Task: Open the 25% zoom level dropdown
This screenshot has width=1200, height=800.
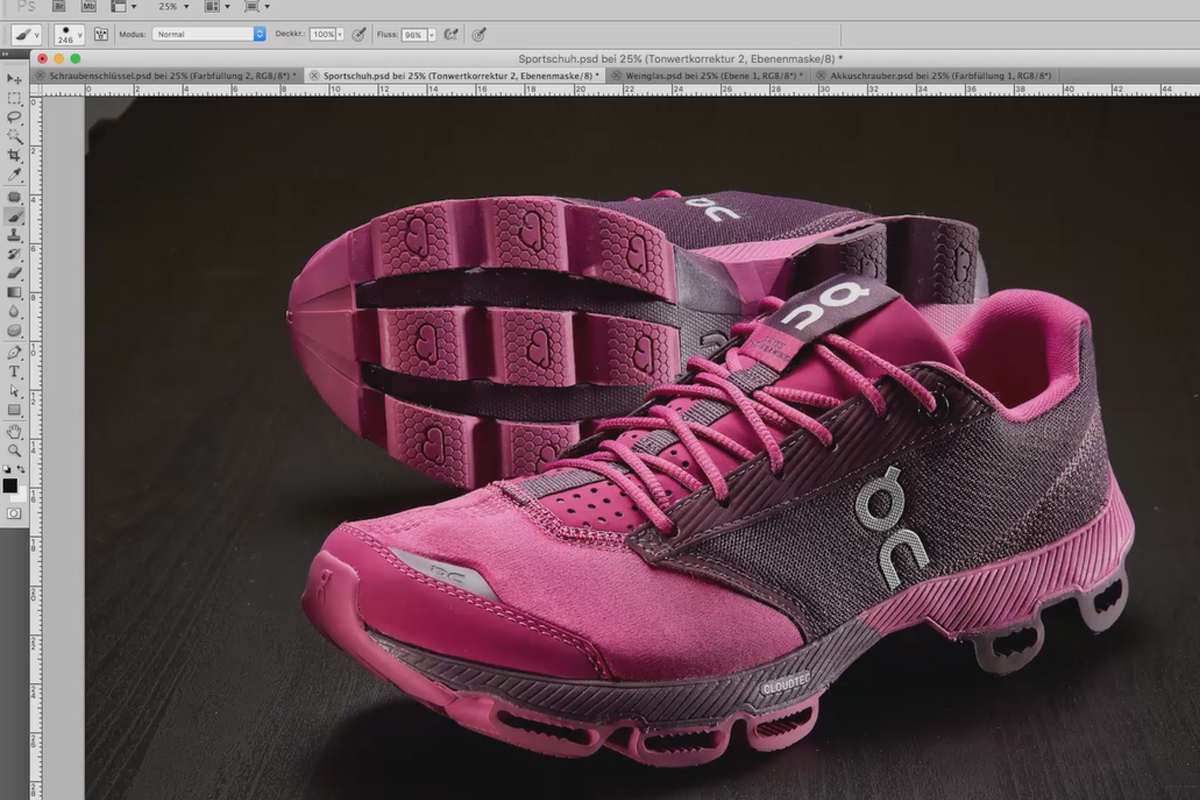Action: (x=174, y=6)
